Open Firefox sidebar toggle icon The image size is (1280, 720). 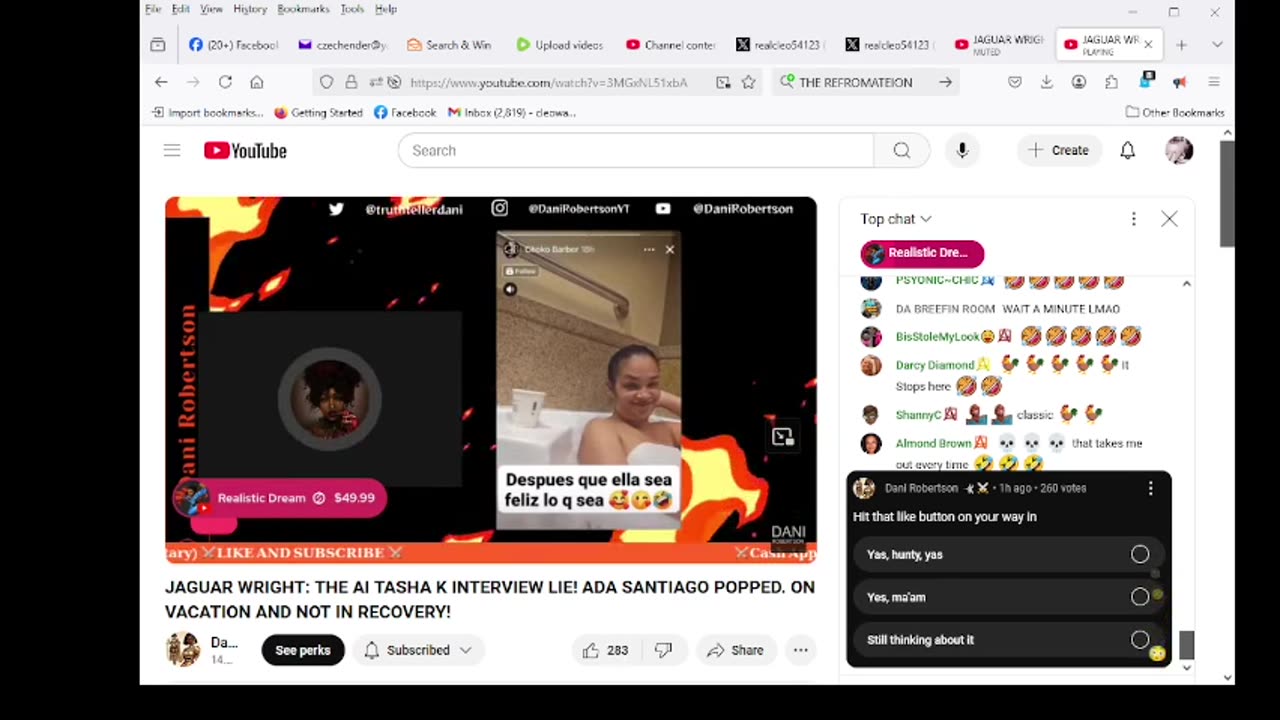(158, 45)
